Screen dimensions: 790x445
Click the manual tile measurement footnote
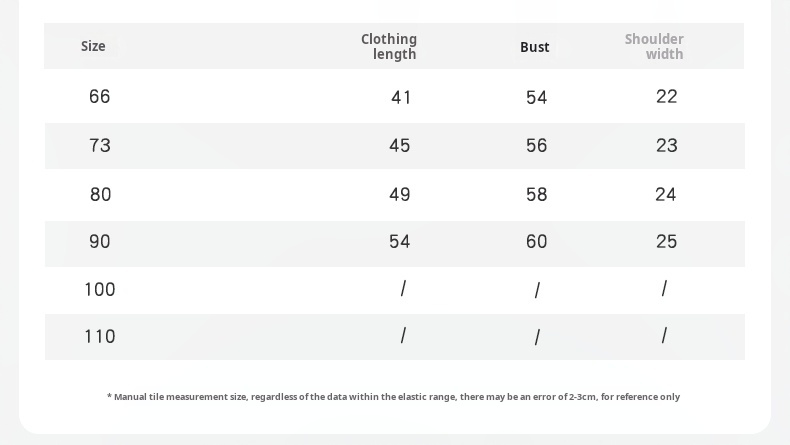[393, 397]
